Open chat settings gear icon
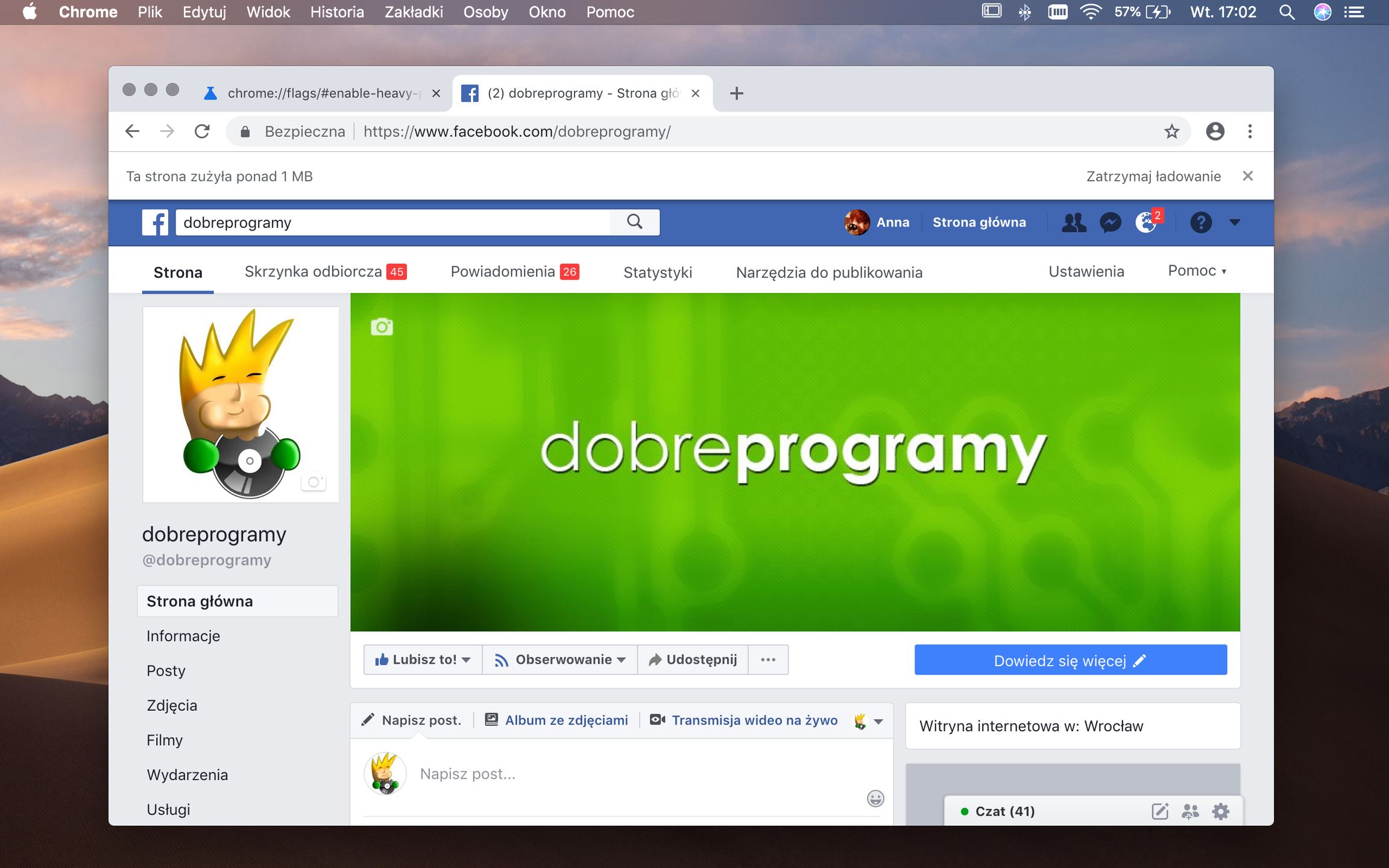 coord(1221,811)
